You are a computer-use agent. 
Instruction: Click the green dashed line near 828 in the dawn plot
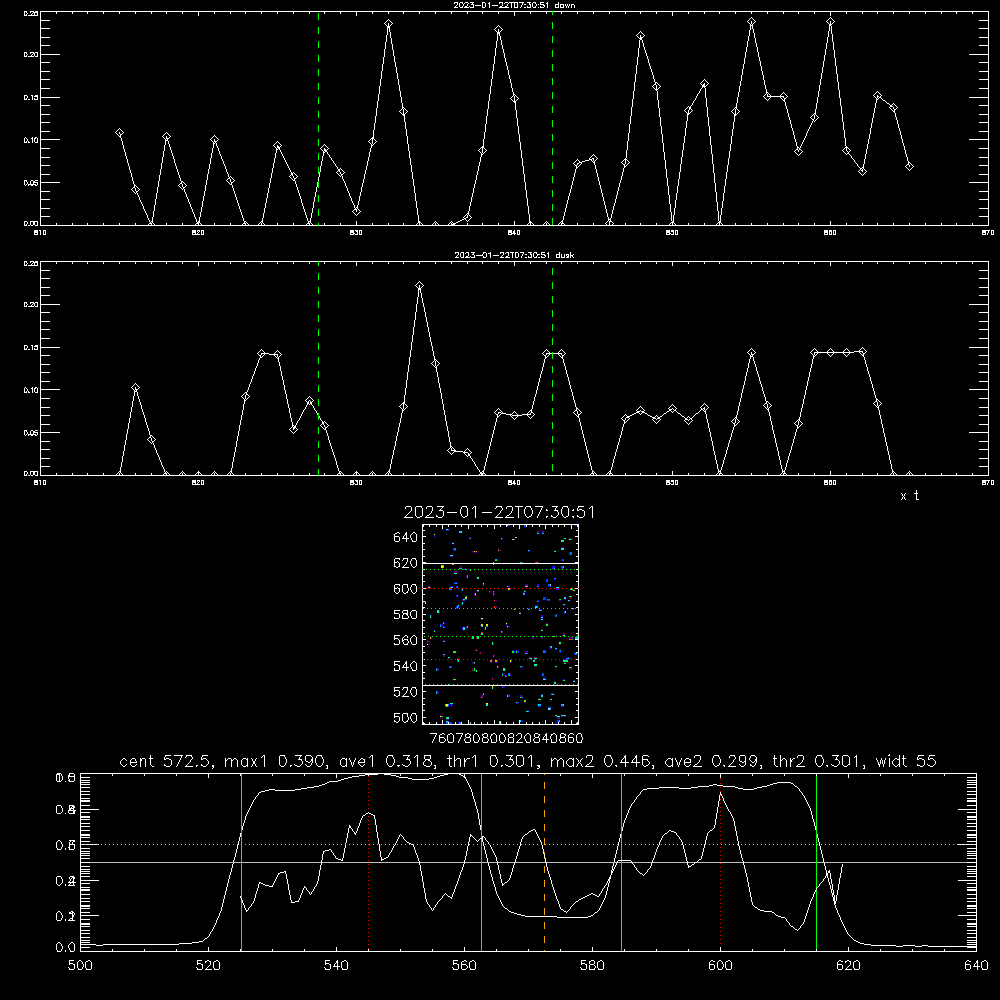(x=318, y=118)
